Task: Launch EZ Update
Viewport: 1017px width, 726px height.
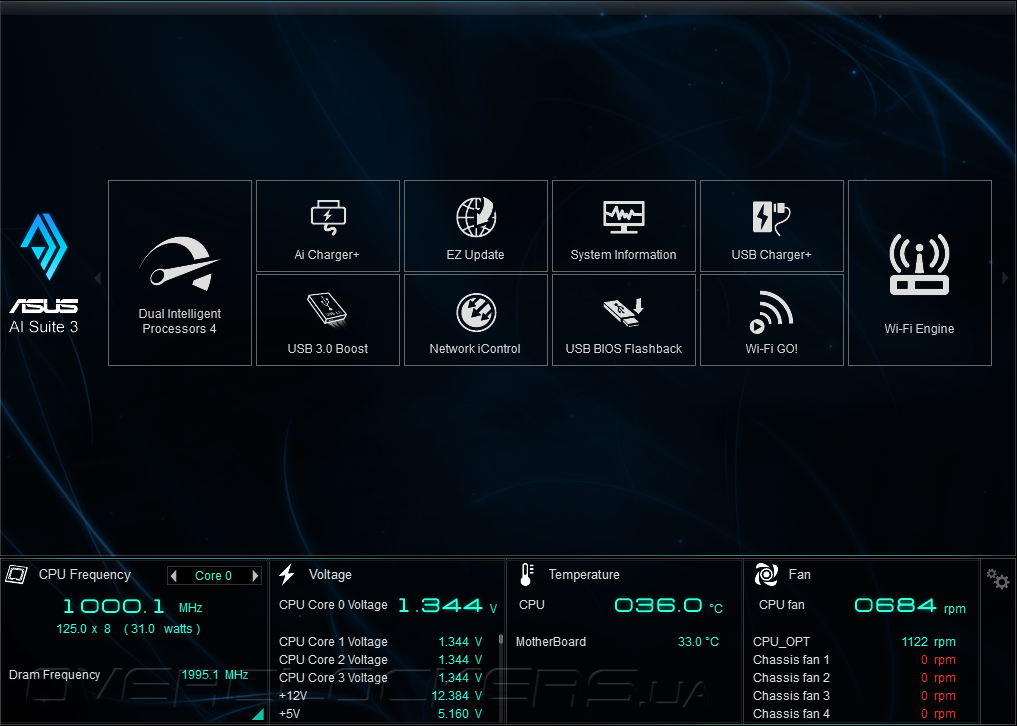Action: (475, 226)
